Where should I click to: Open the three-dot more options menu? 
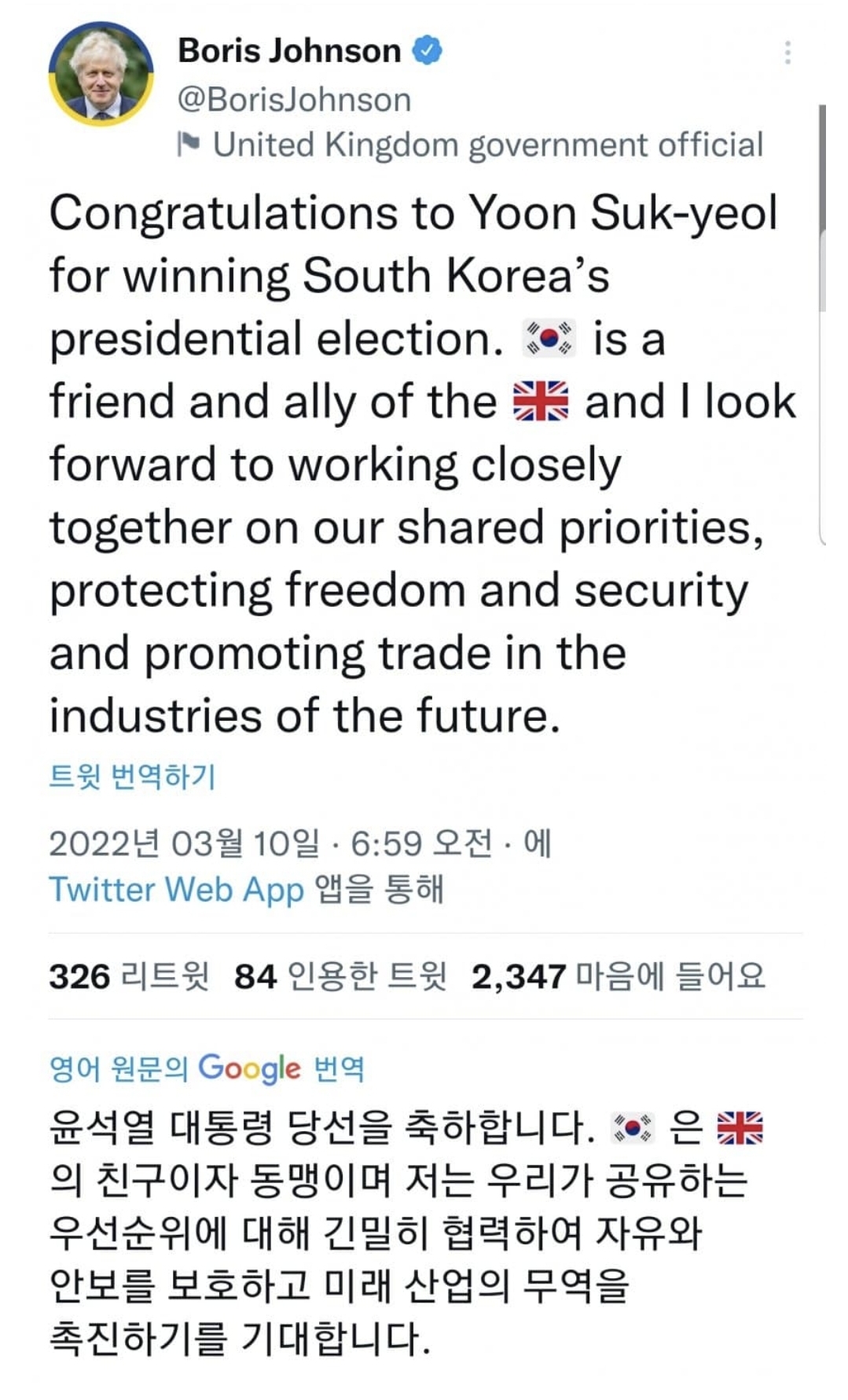click(x=787, y=53)
